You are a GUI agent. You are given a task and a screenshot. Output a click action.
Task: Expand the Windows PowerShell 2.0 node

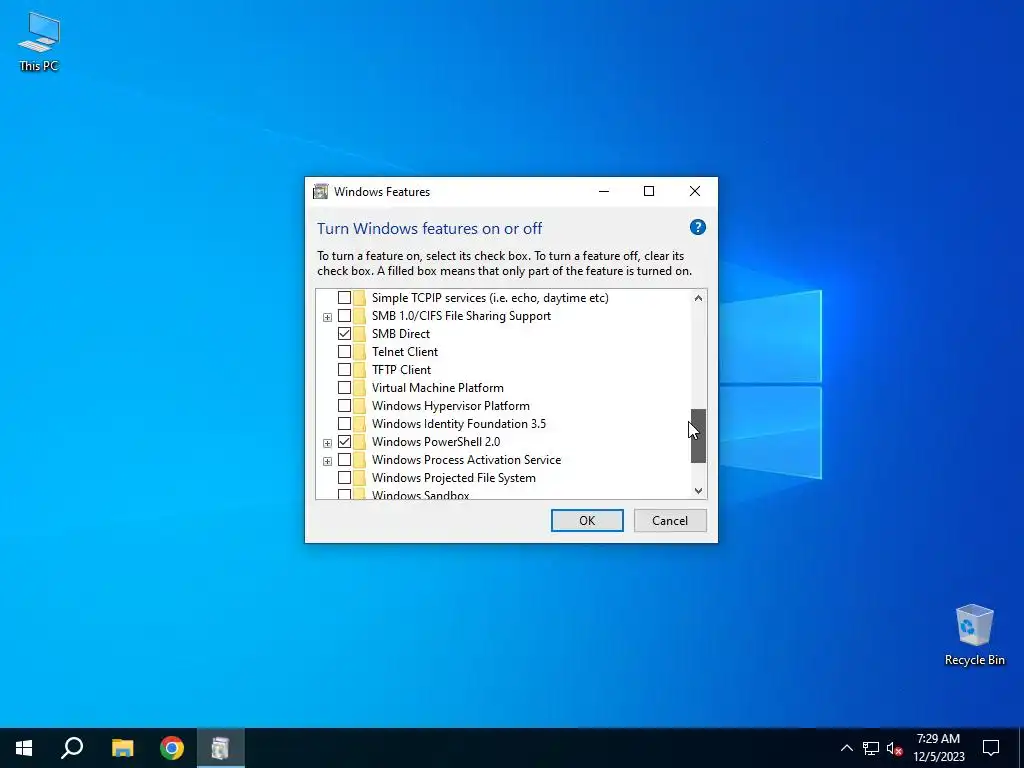click(327, 443)
